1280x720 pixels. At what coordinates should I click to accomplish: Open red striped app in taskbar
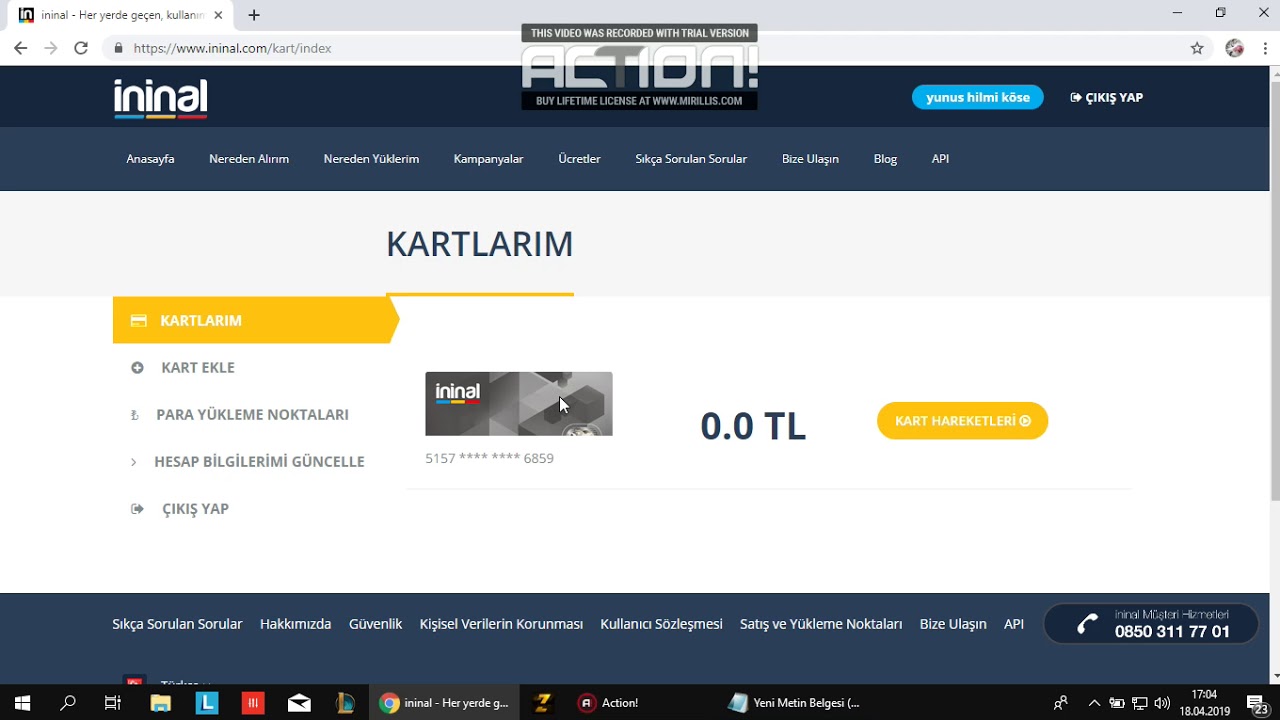pyautogui.click(x=253, y=703)
